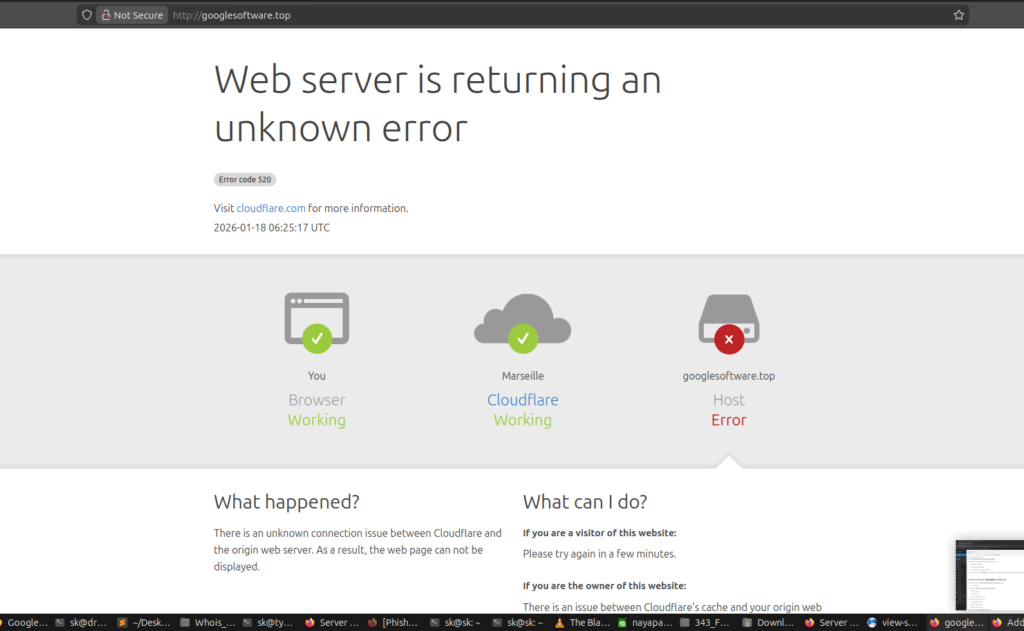Click the red error icon on Host

tap(728, 339)
